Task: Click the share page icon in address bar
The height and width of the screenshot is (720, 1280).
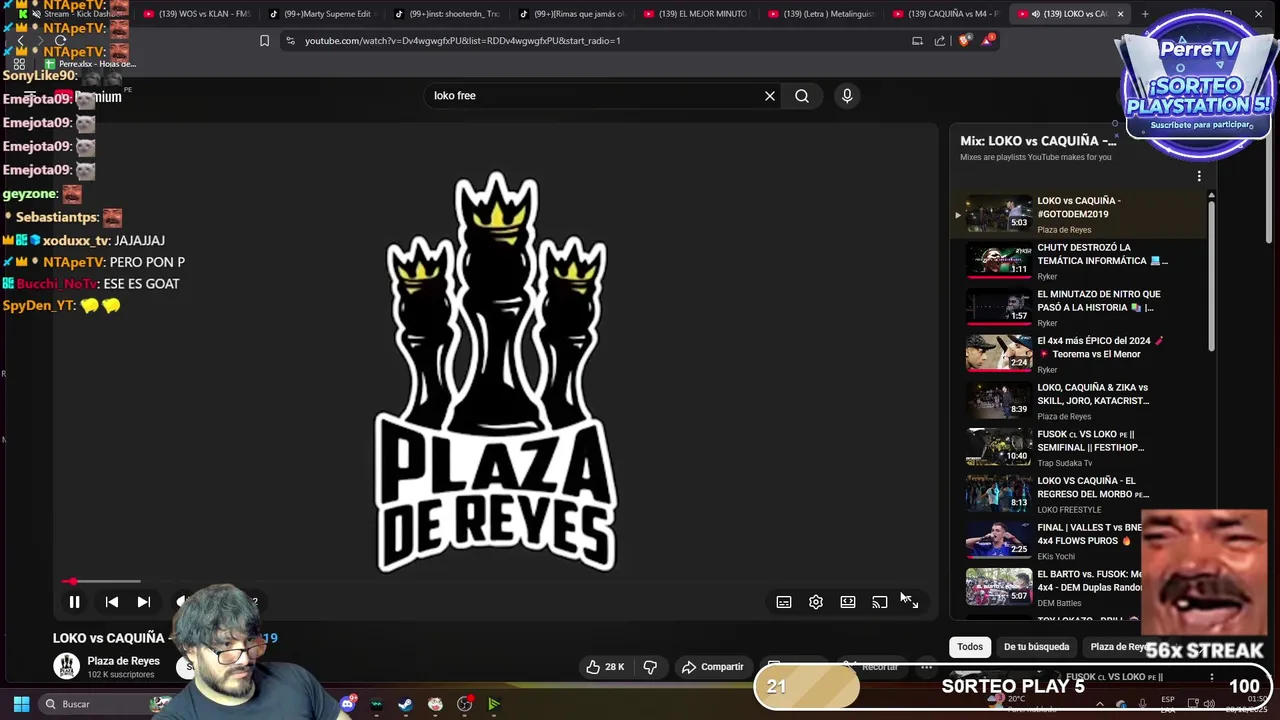Action: click(x=940, y=41)
